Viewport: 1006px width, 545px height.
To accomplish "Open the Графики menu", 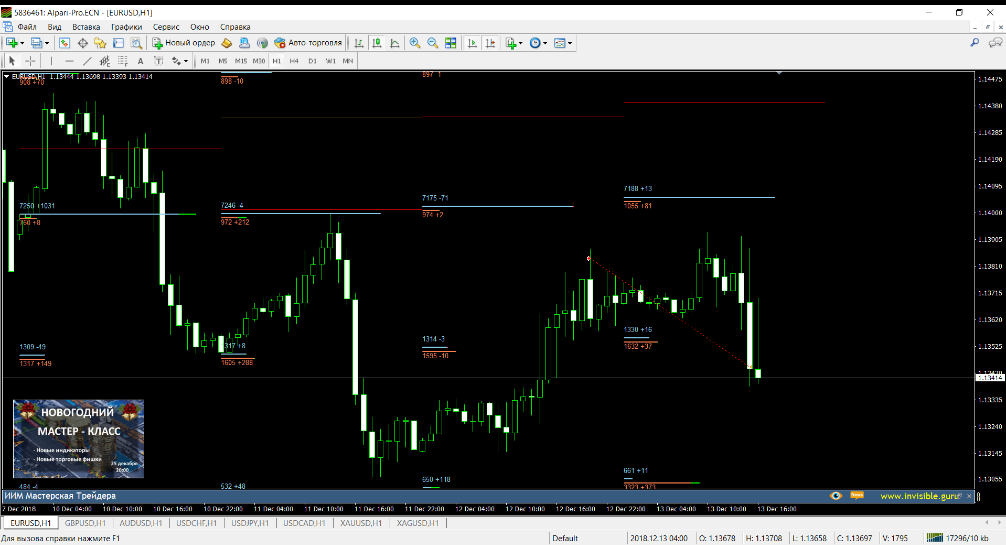I will 126,27.
